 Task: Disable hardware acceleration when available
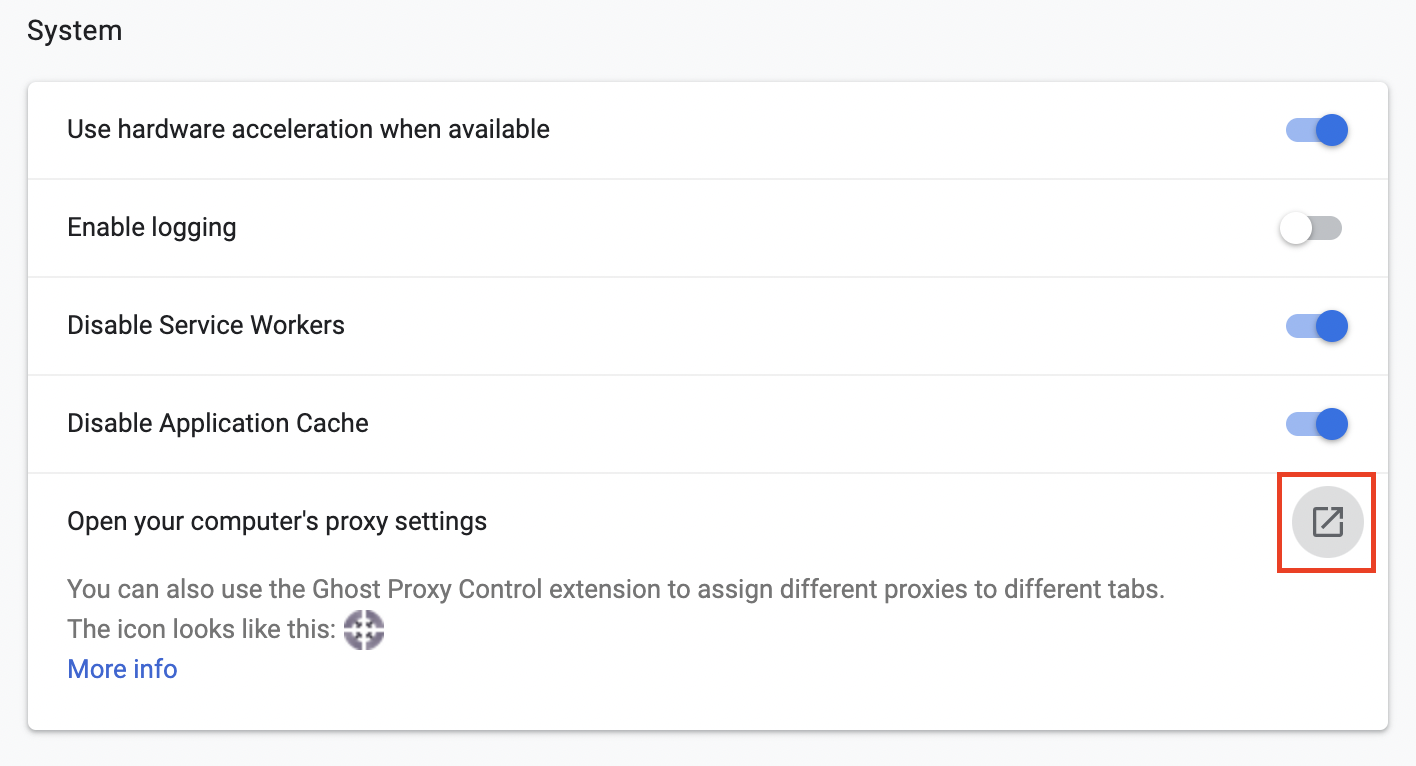[x=1316, y=130]
